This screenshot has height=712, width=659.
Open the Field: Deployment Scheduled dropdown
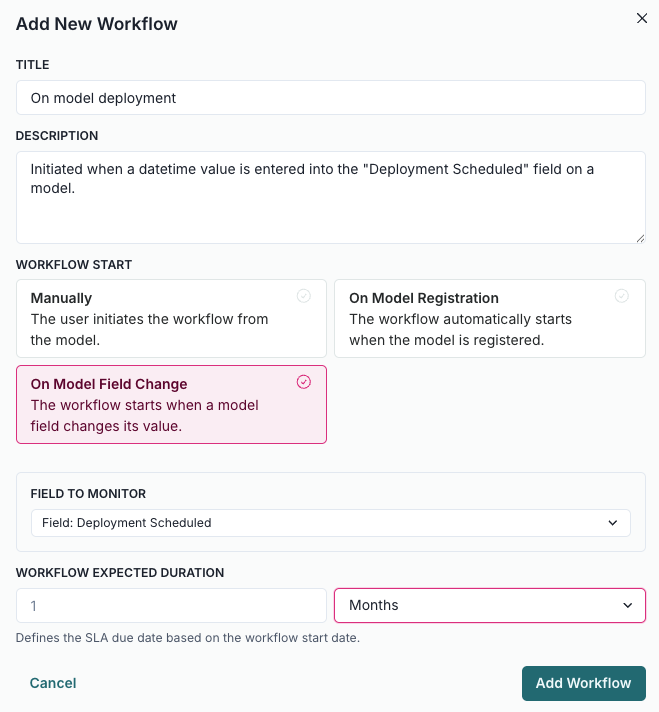[x=330, y=523]
